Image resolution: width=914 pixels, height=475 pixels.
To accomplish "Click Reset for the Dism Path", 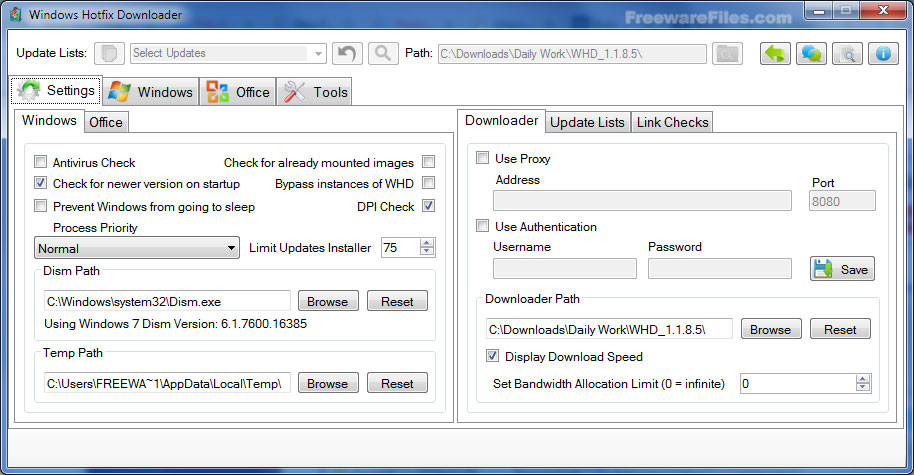I will [398, 301].
